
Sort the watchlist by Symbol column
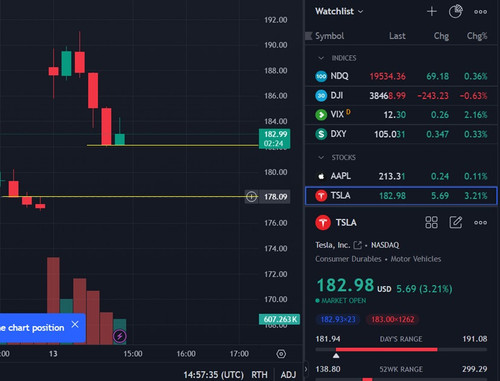[x=329, y=36]
